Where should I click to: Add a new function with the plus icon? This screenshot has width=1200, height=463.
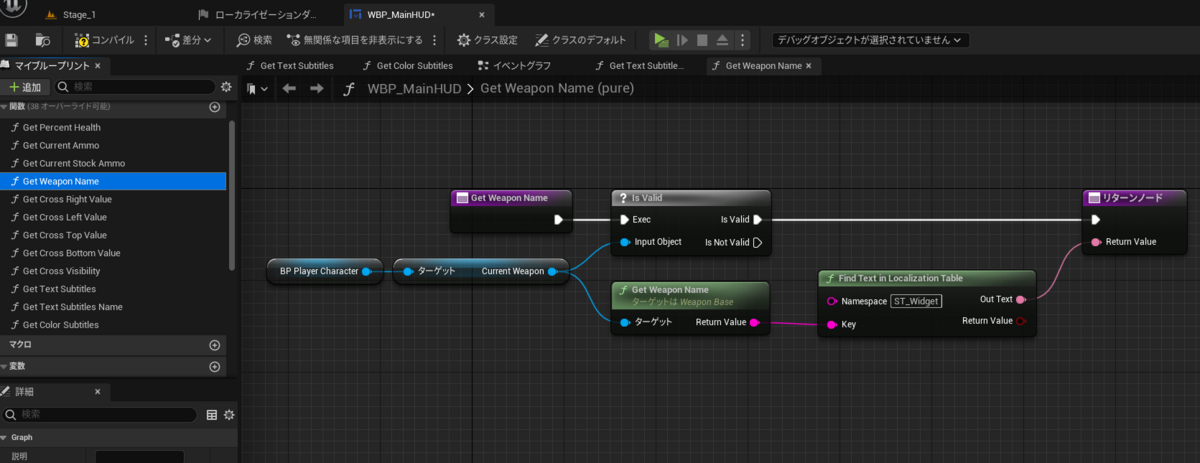point(214,107)
